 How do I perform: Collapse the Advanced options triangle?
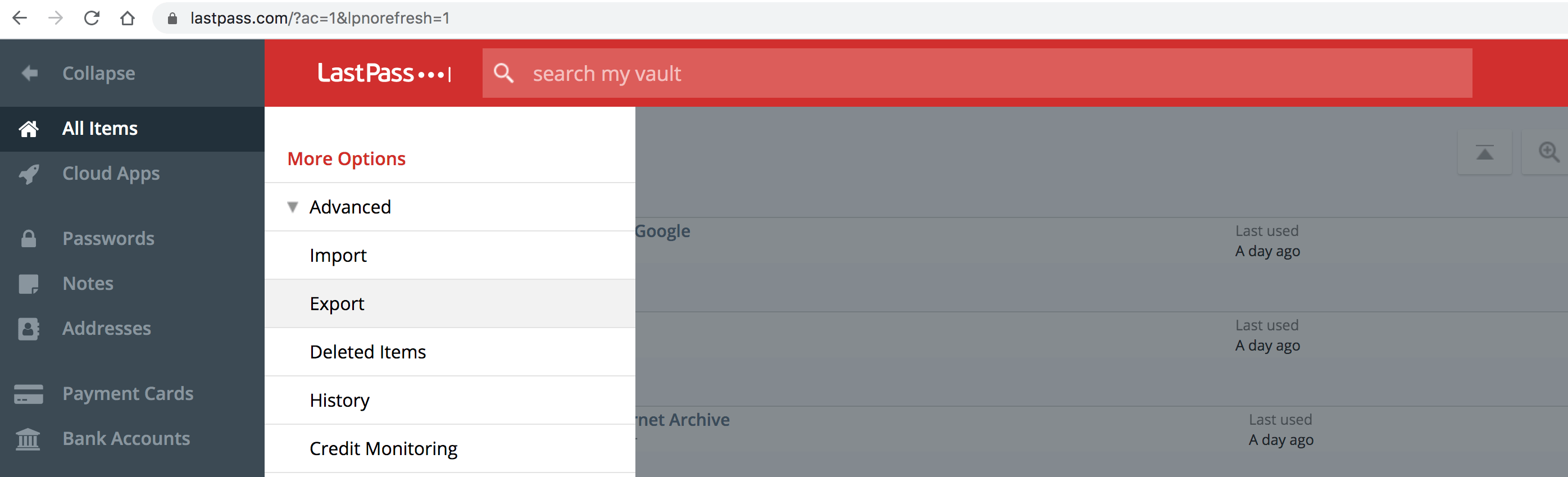[x=293, y=207]
